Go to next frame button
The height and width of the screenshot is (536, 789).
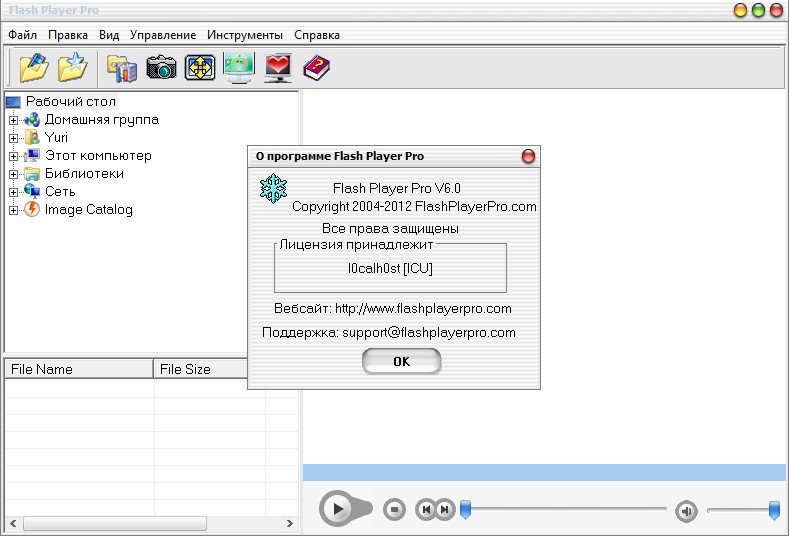[445, 509]
